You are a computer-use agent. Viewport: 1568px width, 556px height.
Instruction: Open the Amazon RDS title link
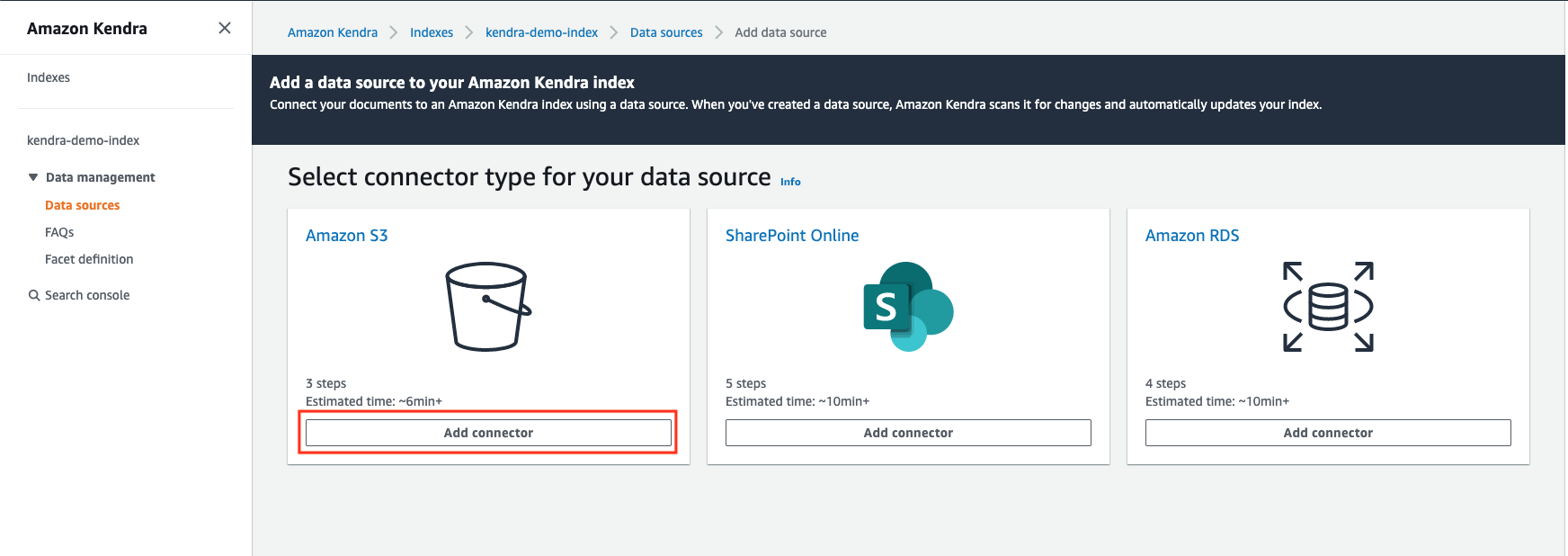1192,236
